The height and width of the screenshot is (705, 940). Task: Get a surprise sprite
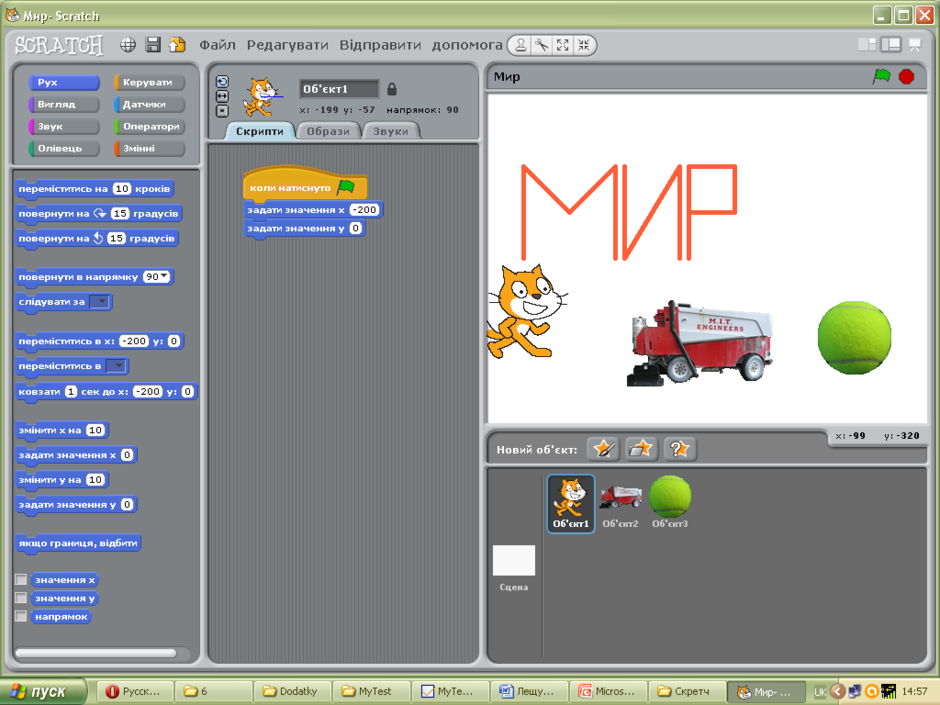tap(679, 449)
